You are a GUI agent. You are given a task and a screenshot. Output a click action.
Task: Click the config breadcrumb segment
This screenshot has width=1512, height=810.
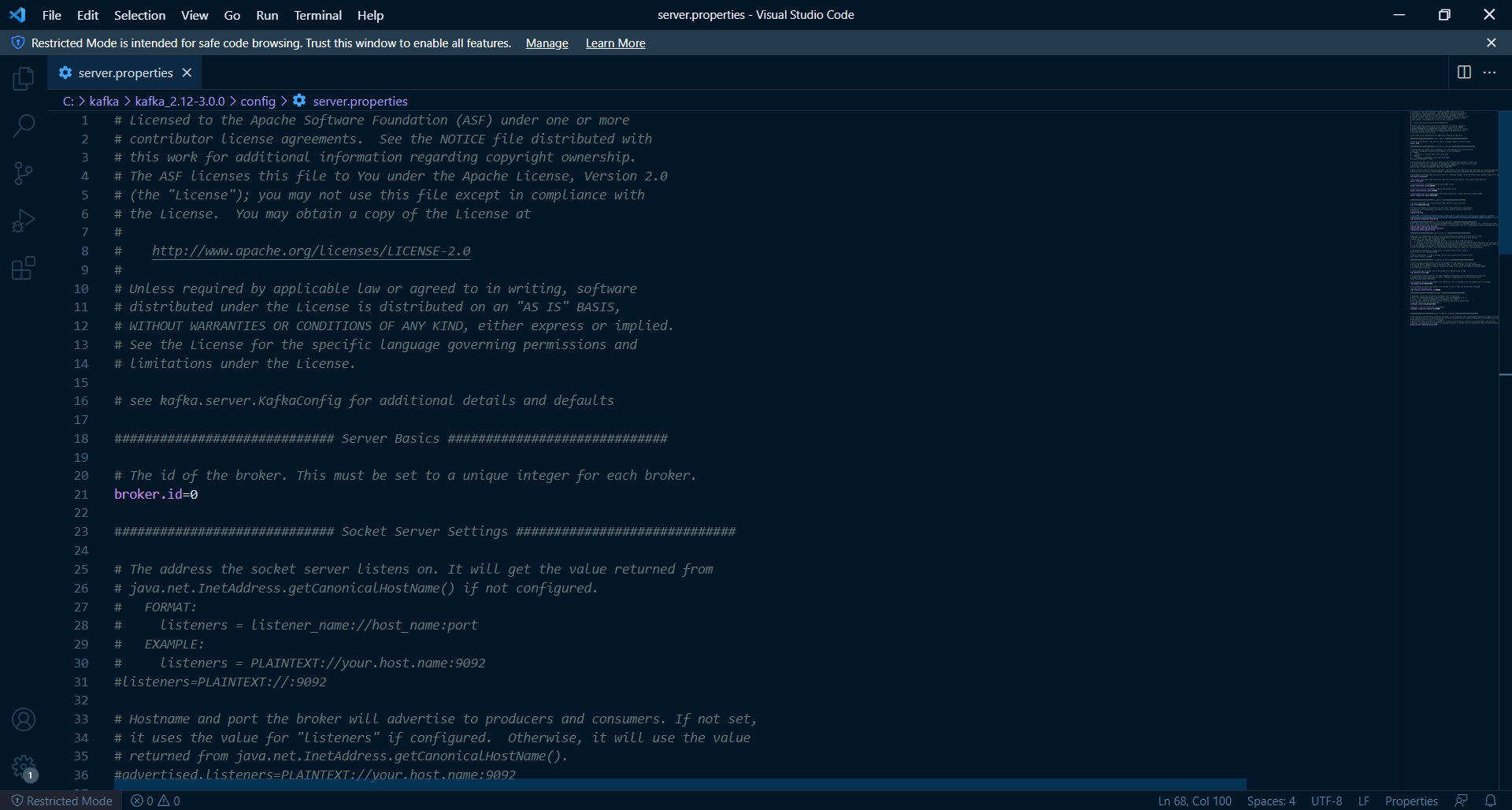click(x=258, y=101)
